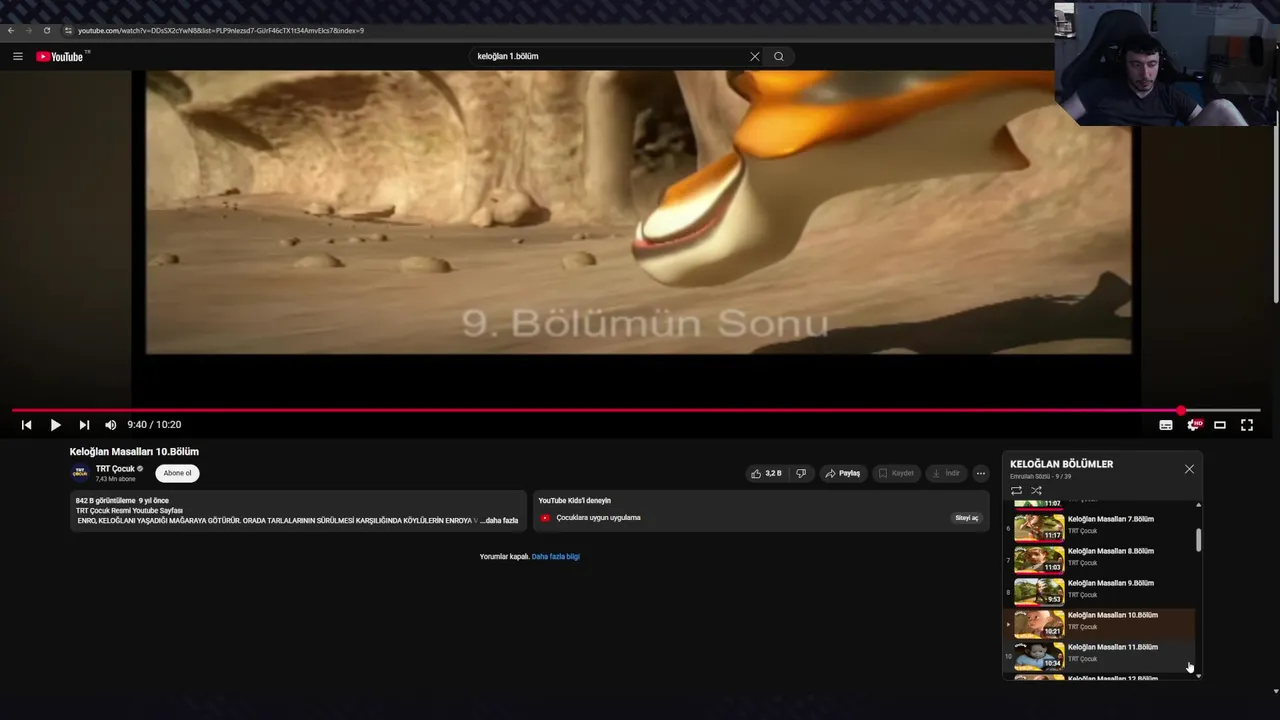1280x720 pixels.
Task: Click the playlist panel scrollbar thumb
Action: pos(1198,540)
